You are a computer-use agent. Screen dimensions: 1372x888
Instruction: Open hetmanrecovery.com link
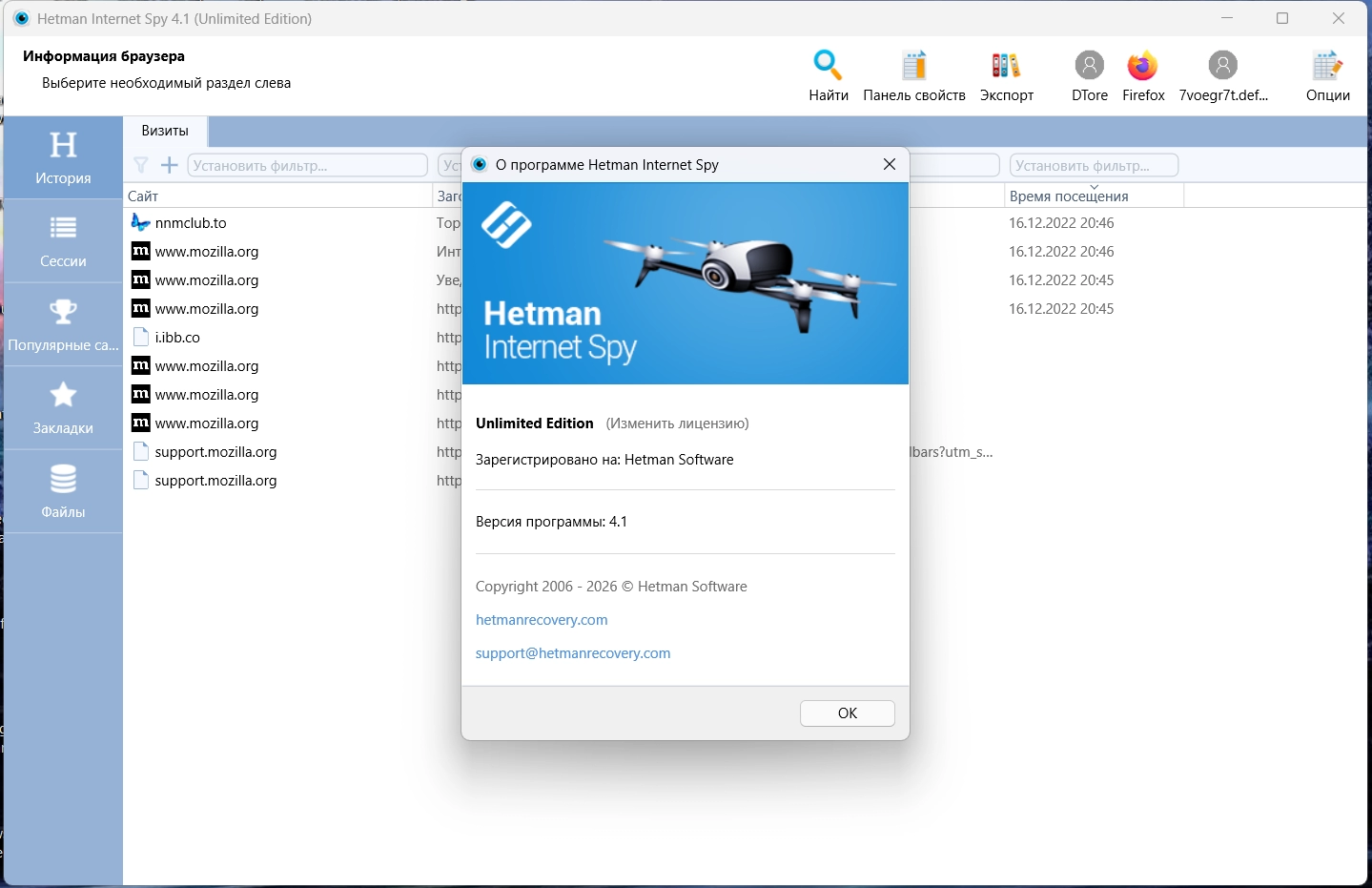click(542, 620)
